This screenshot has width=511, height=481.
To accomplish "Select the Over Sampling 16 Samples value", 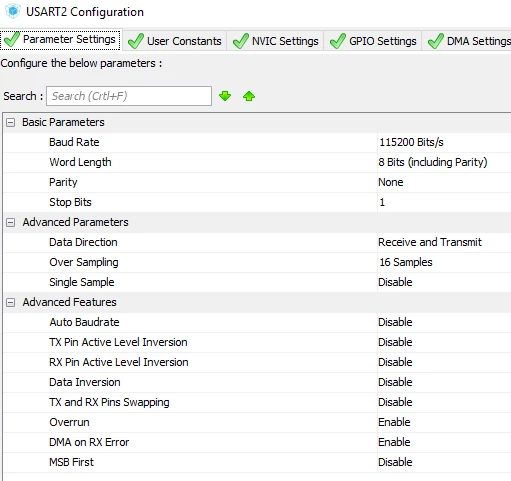I will (444, 262).
